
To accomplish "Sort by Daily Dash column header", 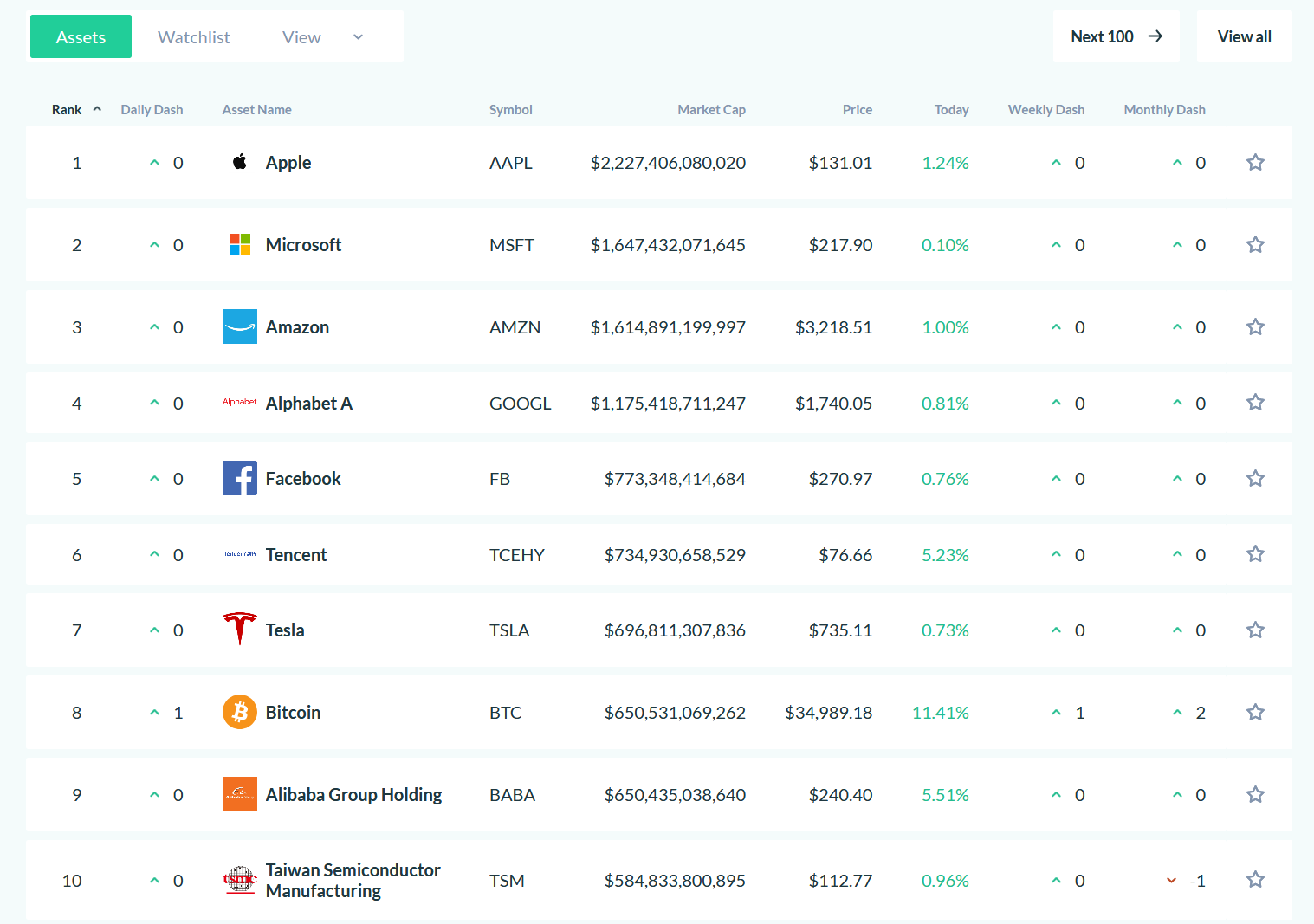I will (152, 110).
